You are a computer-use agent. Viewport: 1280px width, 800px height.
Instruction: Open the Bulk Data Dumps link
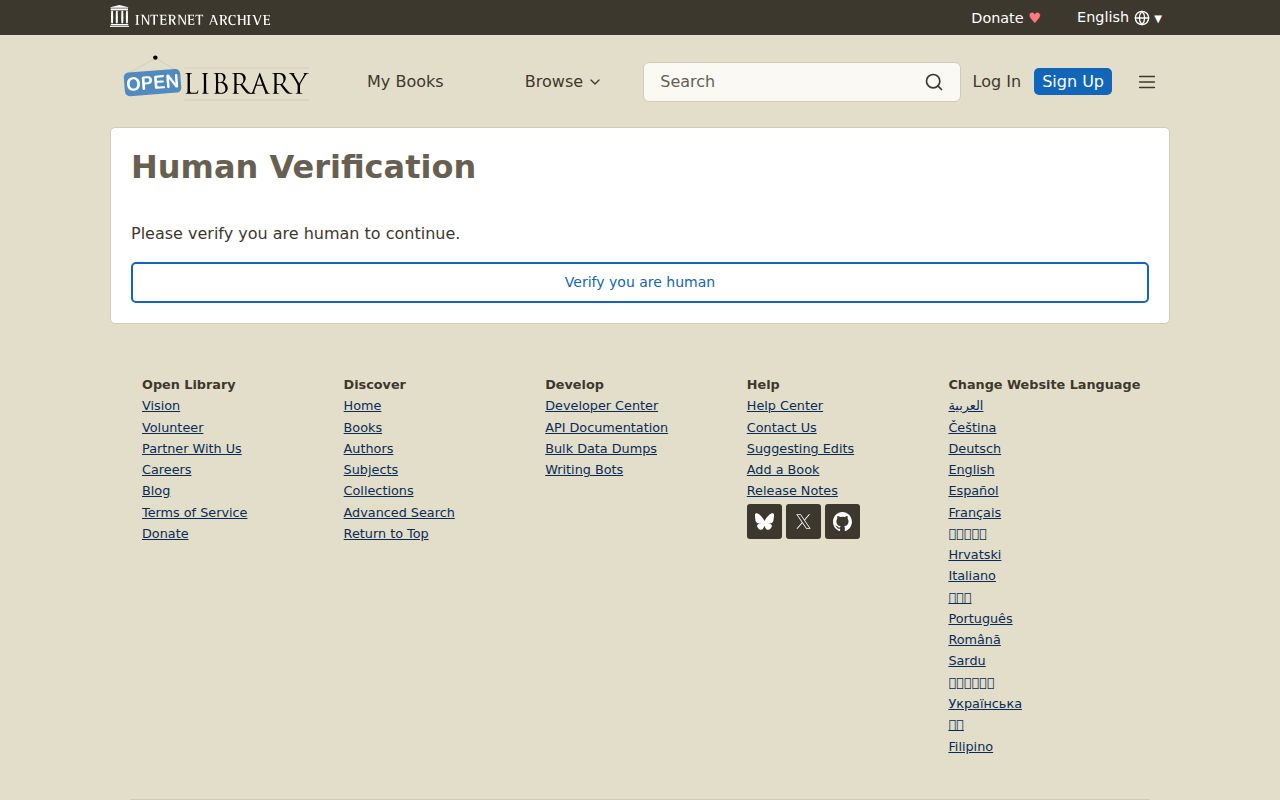click(601, 449)
